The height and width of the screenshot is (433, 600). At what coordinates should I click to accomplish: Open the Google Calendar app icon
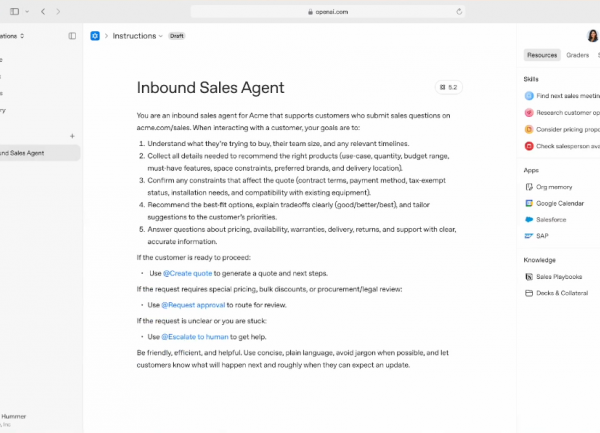[x=529, y=203]
